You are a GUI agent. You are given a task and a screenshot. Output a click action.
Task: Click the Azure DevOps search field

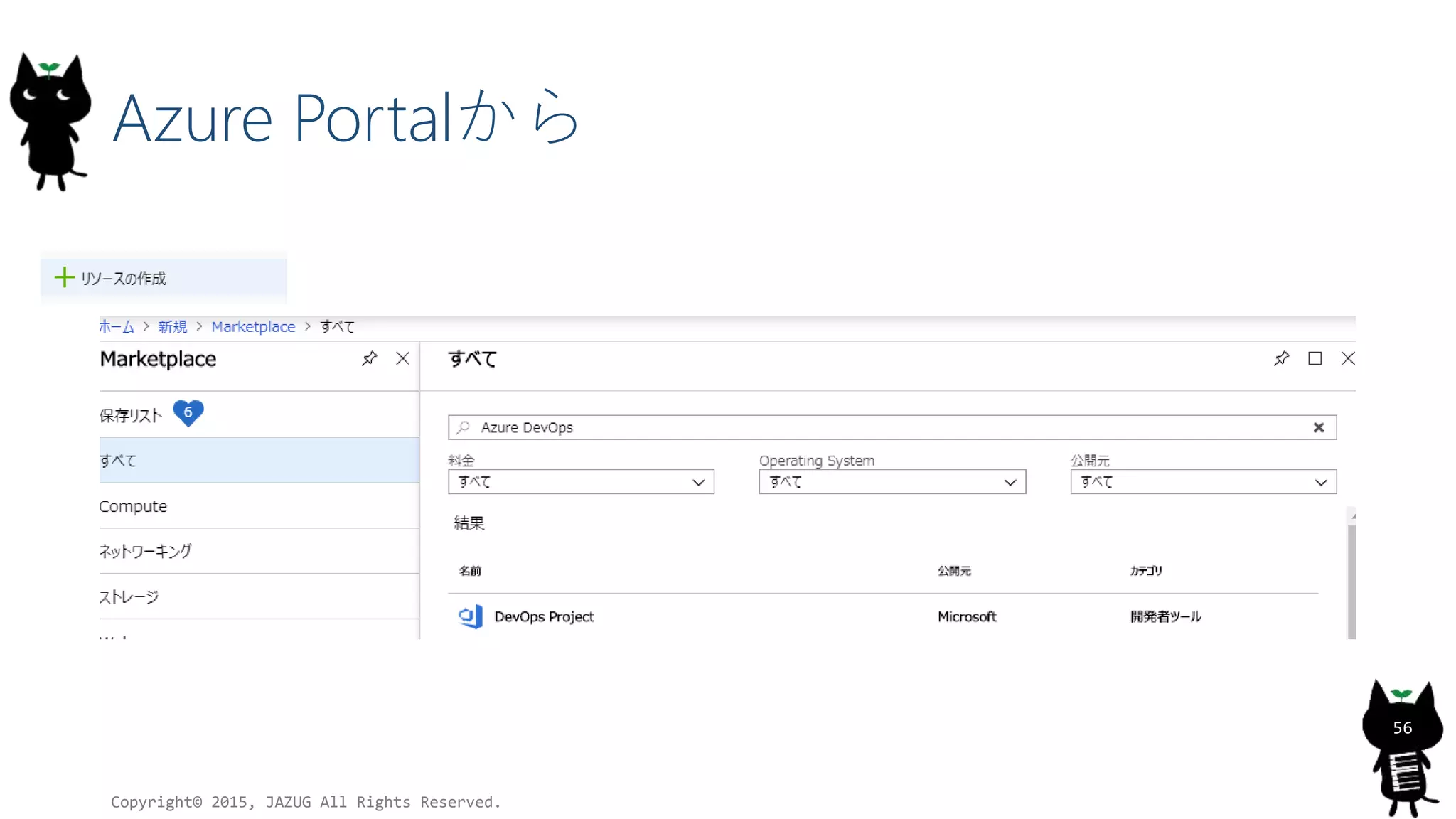click(892, 427)
